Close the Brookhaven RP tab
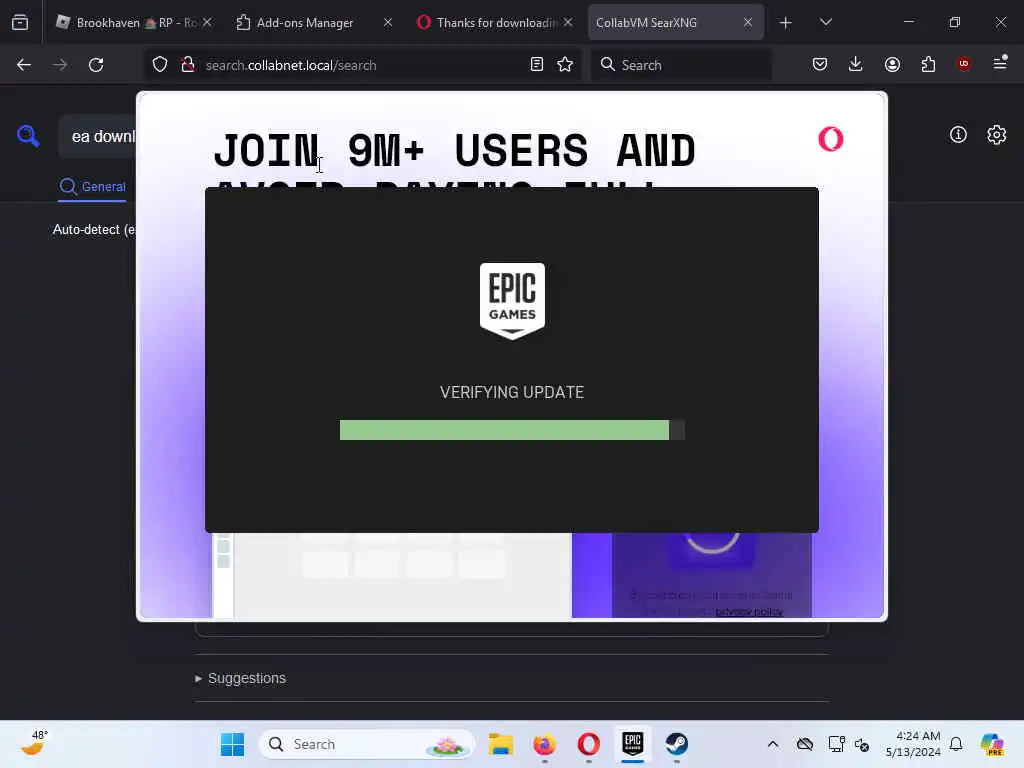The height and width of the screenshot is (768, 1024). pyautogui.click(x=207, y=22)
